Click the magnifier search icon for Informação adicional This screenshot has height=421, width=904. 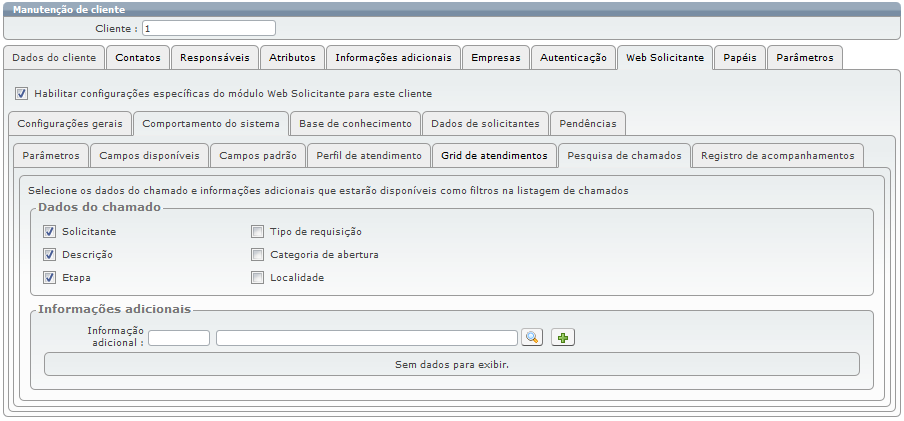tap(532, 337)
